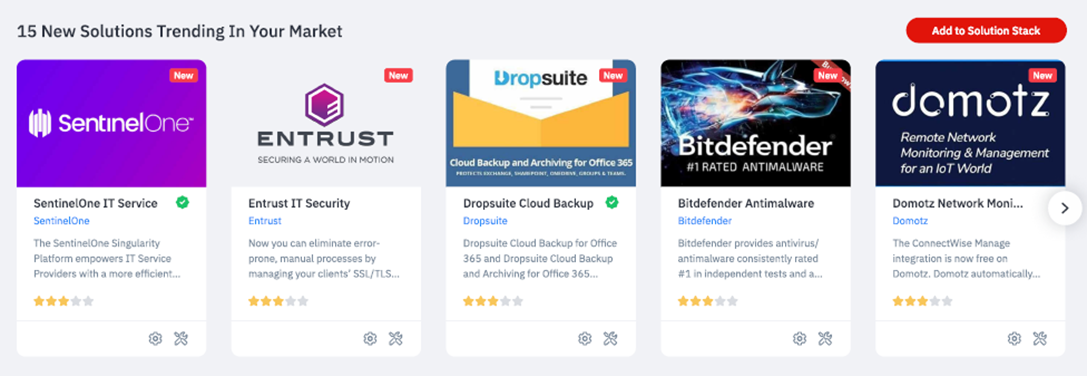1087x376 pixels.
Task: Open the Dropsuite banner image
Action: pyautogui.click(x=541, y=123)
